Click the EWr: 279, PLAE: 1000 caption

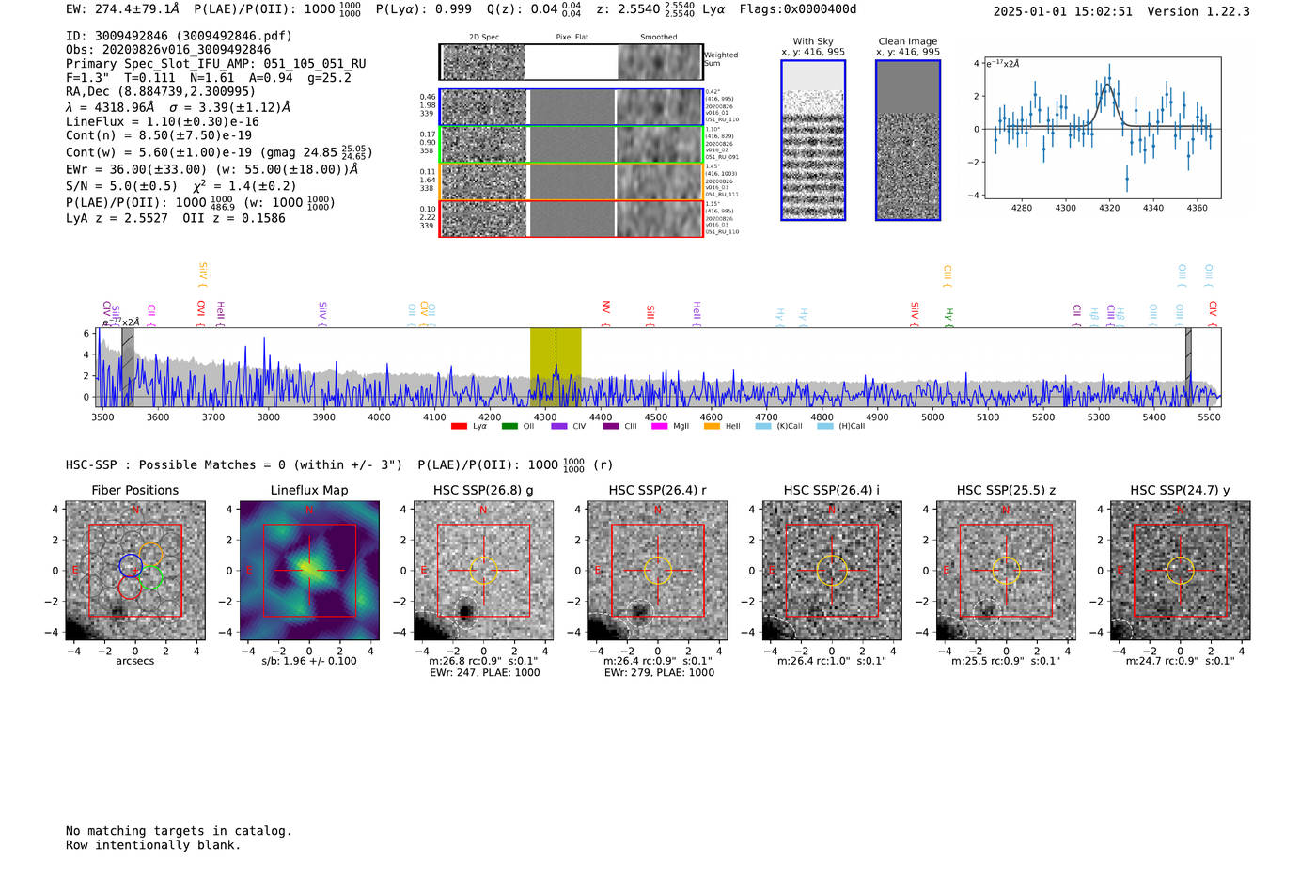pyautogui.click(x=659, y=673)
